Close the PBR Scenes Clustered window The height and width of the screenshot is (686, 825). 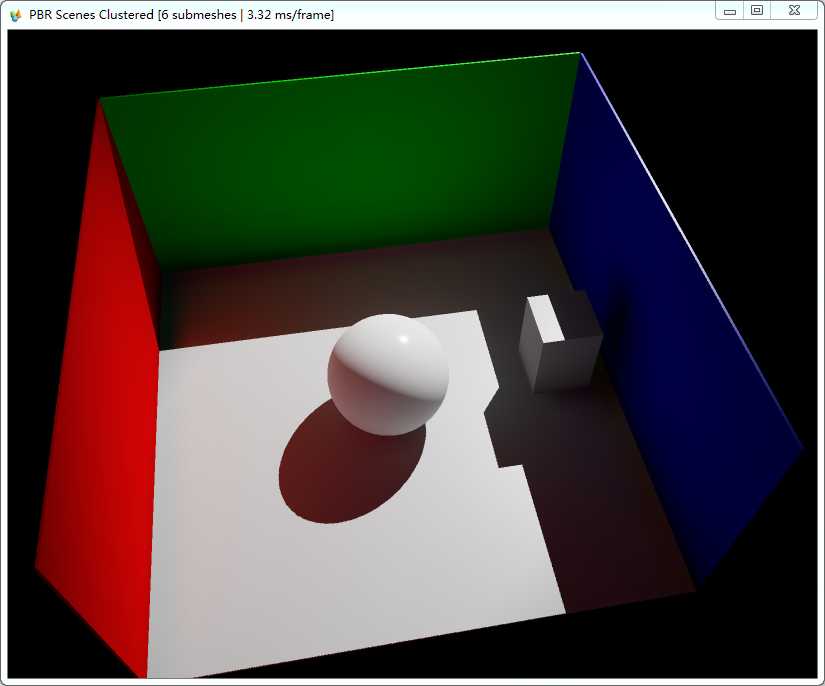pyautogui.click(x=794, y=11)
